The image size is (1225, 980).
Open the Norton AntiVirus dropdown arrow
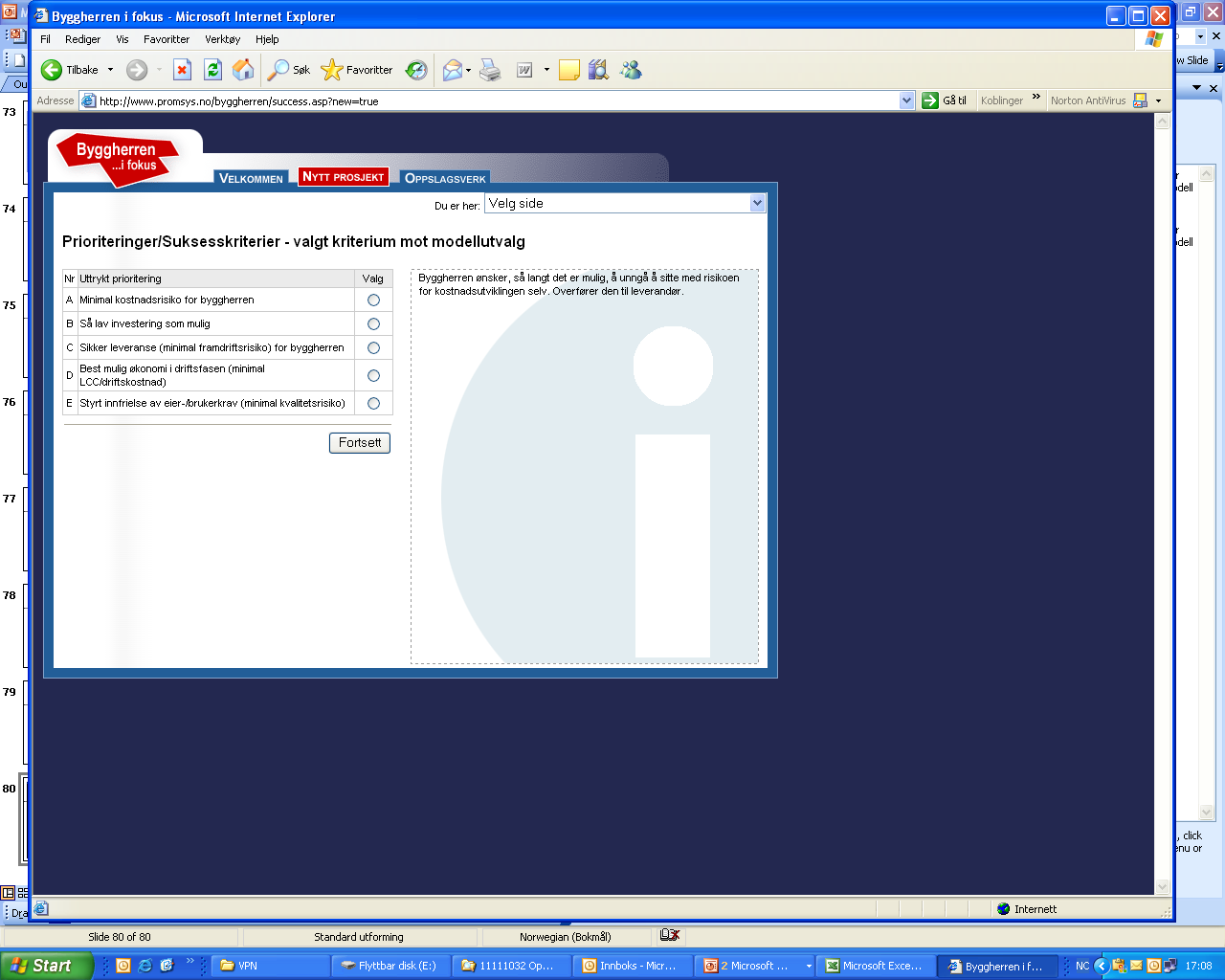tap(1158, 100)
